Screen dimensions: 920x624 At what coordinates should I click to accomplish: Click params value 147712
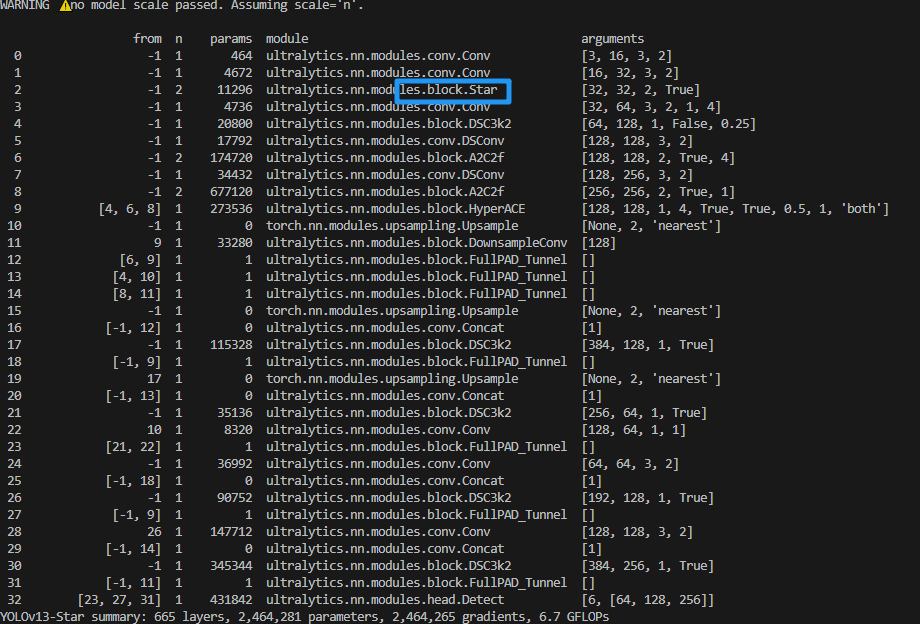point(231,532)
